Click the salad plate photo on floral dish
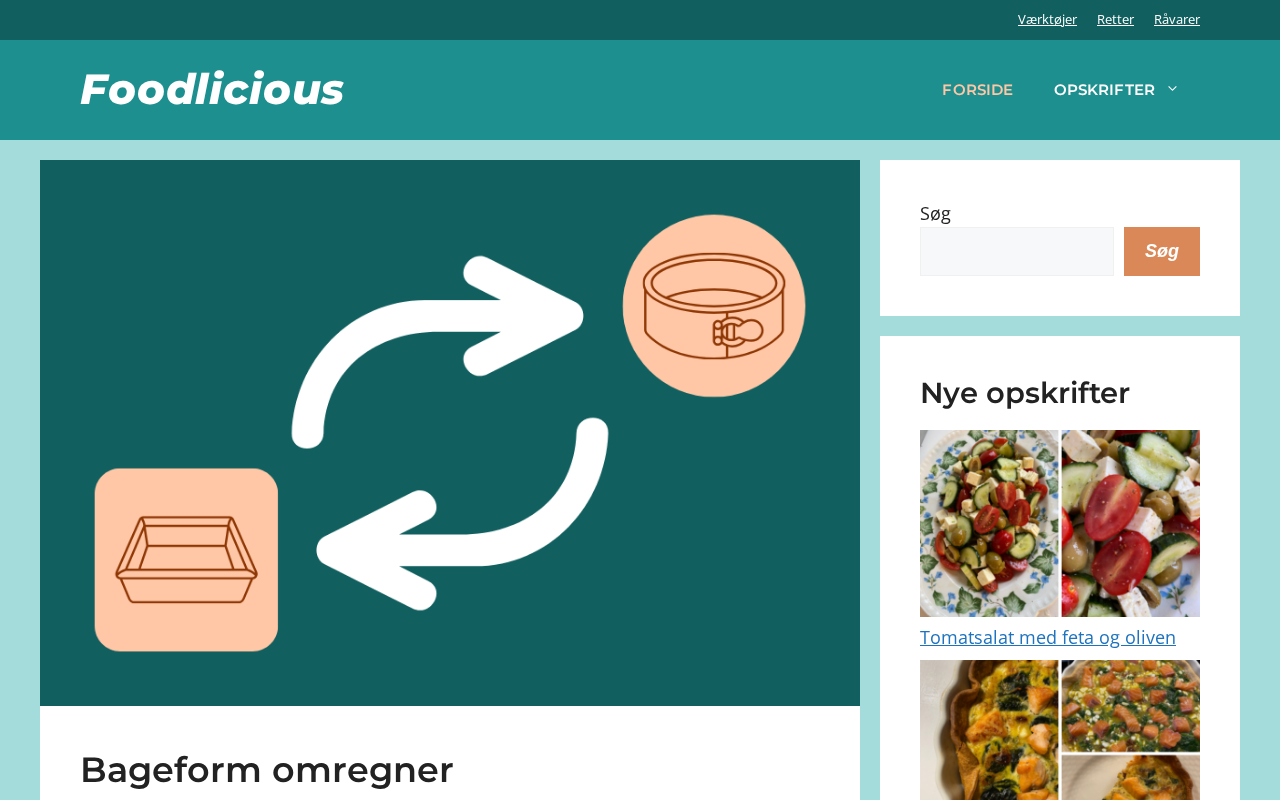 click(x=989, y=523)
